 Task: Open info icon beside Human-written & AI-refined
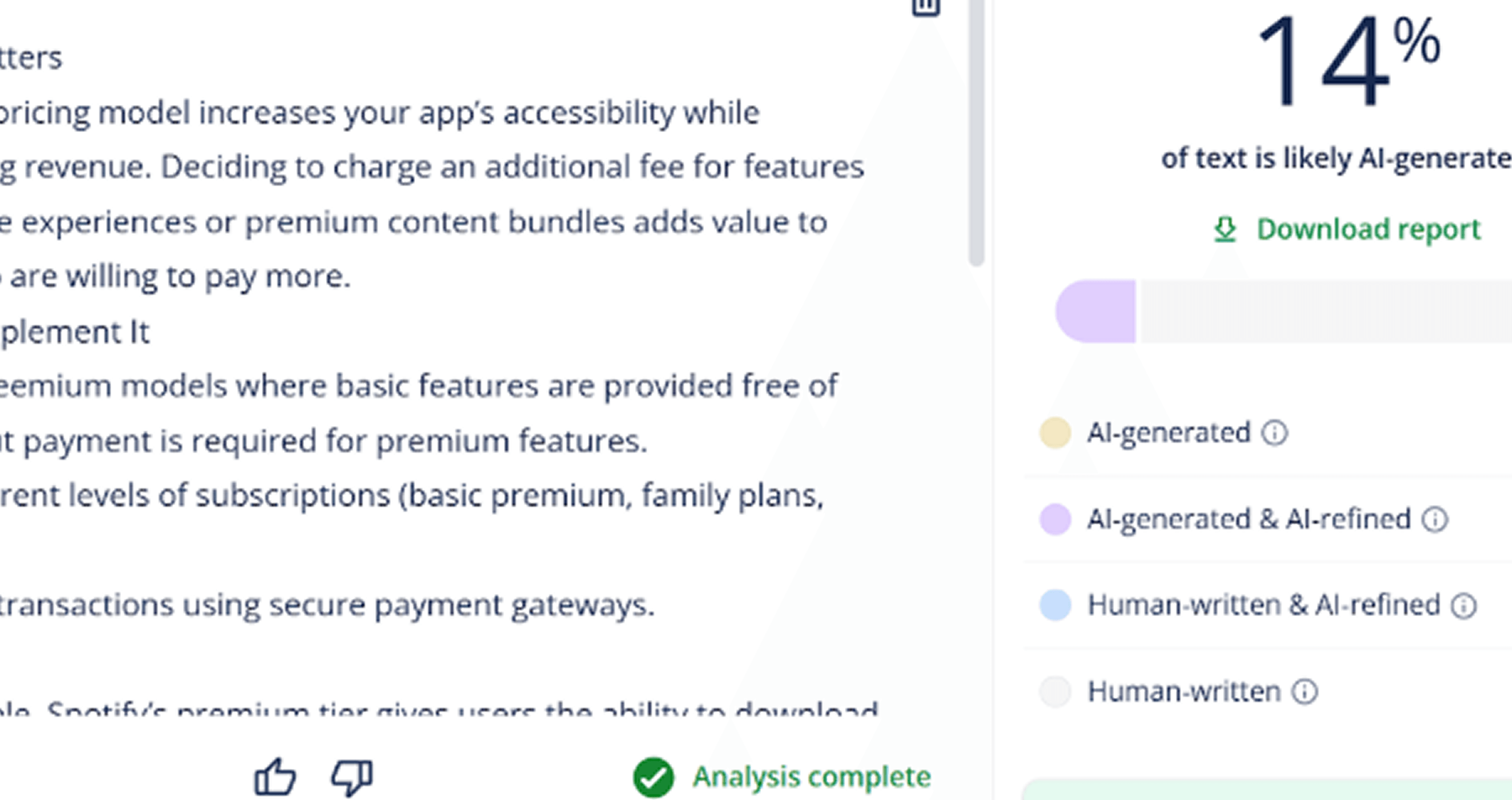1463,606
